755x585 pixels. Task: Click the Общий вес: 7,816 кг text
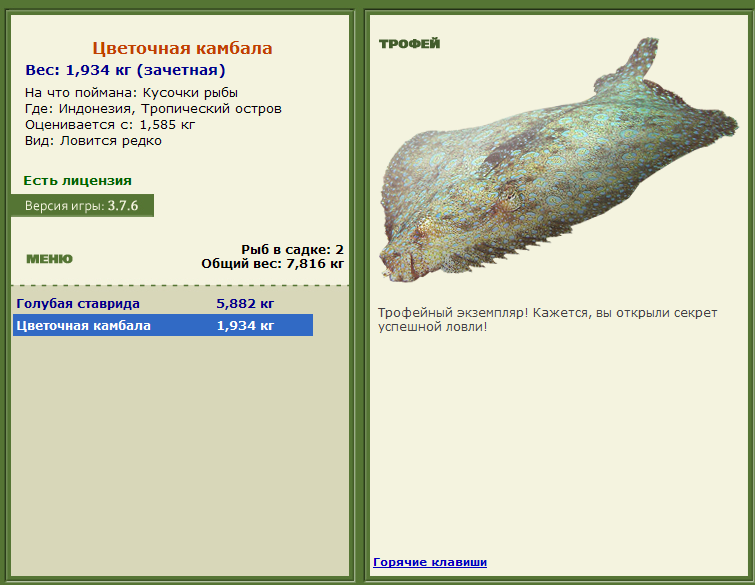click(273, 264)
